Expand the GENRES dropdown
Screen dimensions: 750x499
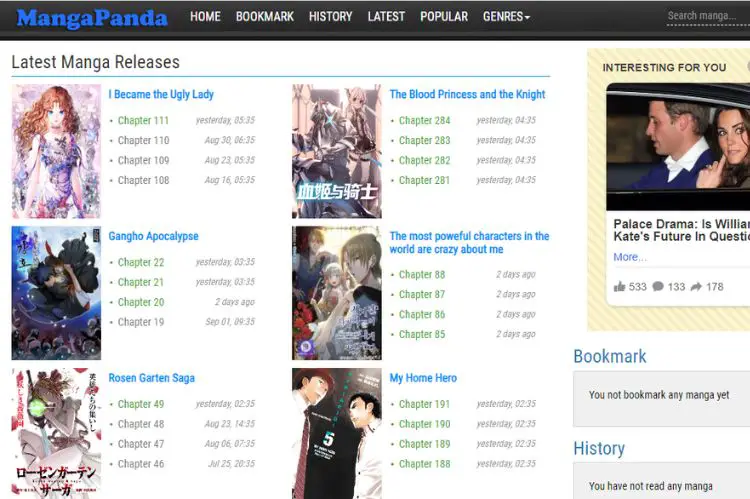coord(506,17)
